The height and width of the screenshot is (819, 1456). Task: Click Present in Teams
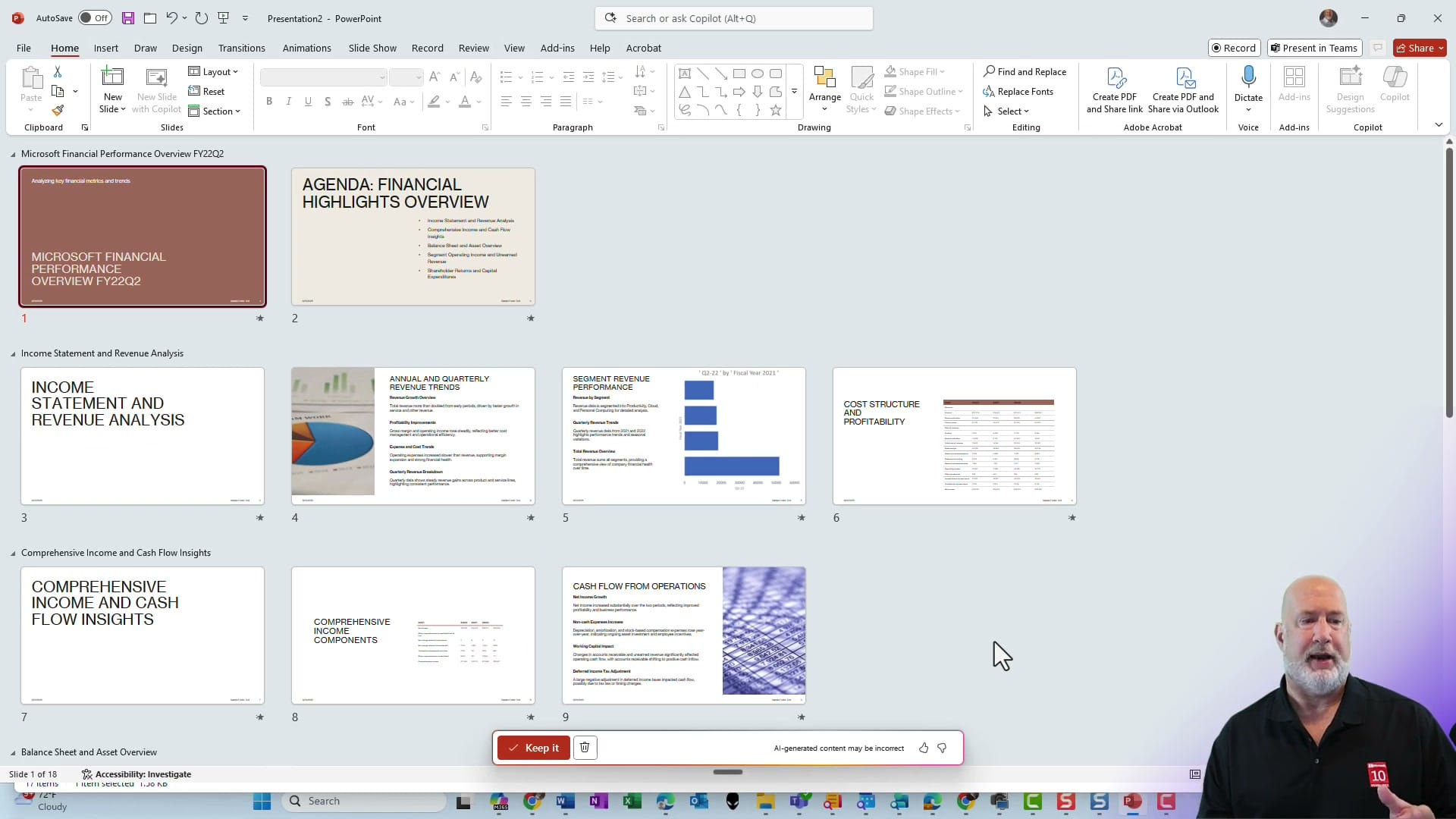(1314, 48)
